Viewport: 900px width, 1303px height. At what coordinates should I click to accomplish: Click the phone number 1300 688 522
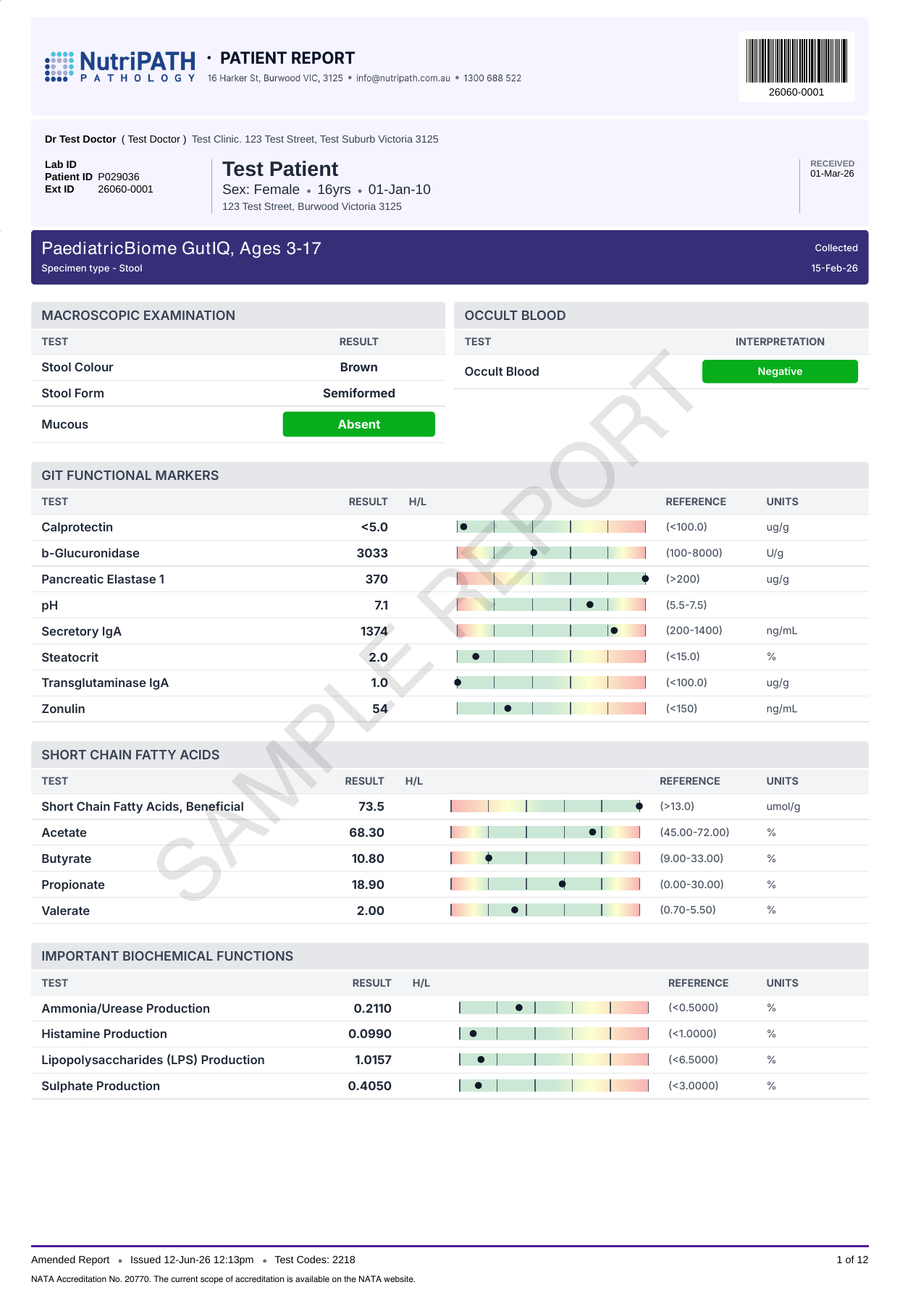pyautogui.click(x=492, y=78)
